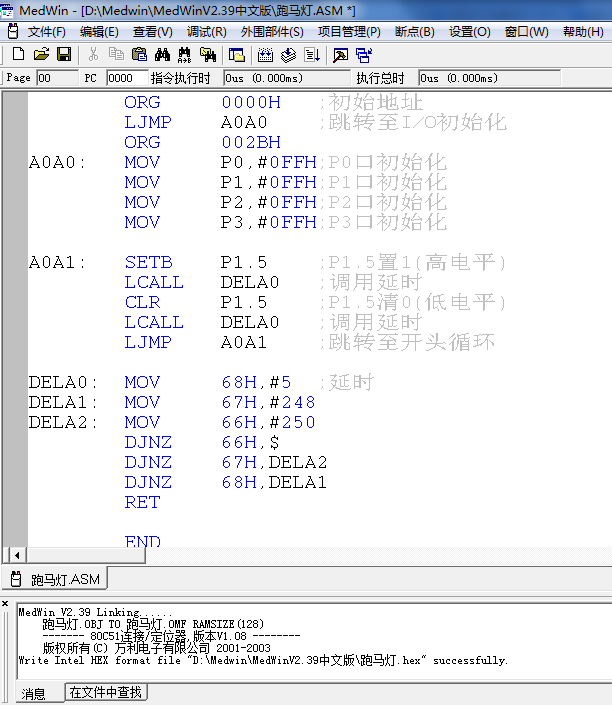Image resolution: width=612 pixels, height=705 pixels.
Task: Click the paste clipboard icon
Action: [x=139, y=54]
